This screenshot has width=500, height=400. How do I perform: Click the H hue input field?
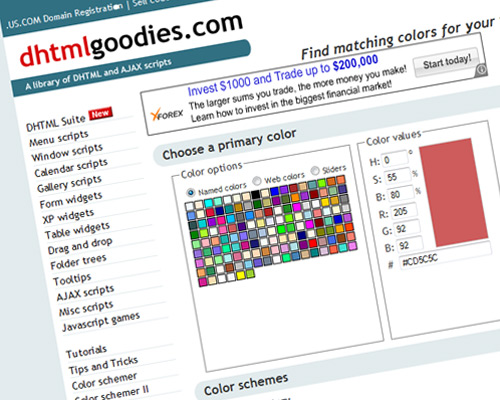(x=395, y=159)
